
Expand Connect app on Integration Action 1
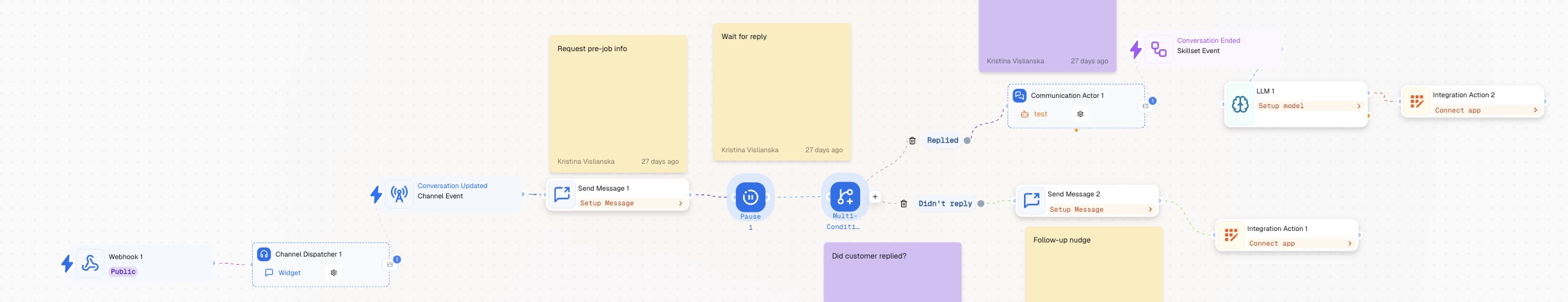coord(1301,243)
